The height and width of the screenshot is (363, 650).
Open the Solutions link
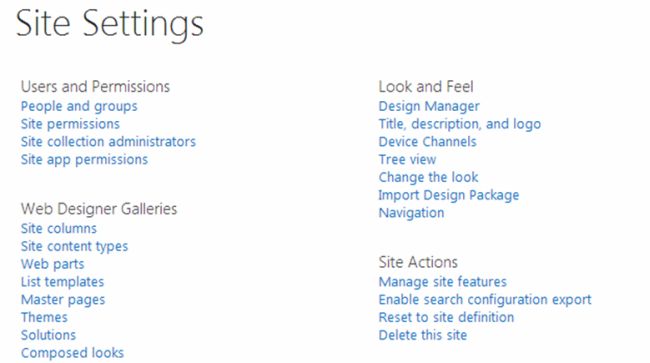click(49, 335)
